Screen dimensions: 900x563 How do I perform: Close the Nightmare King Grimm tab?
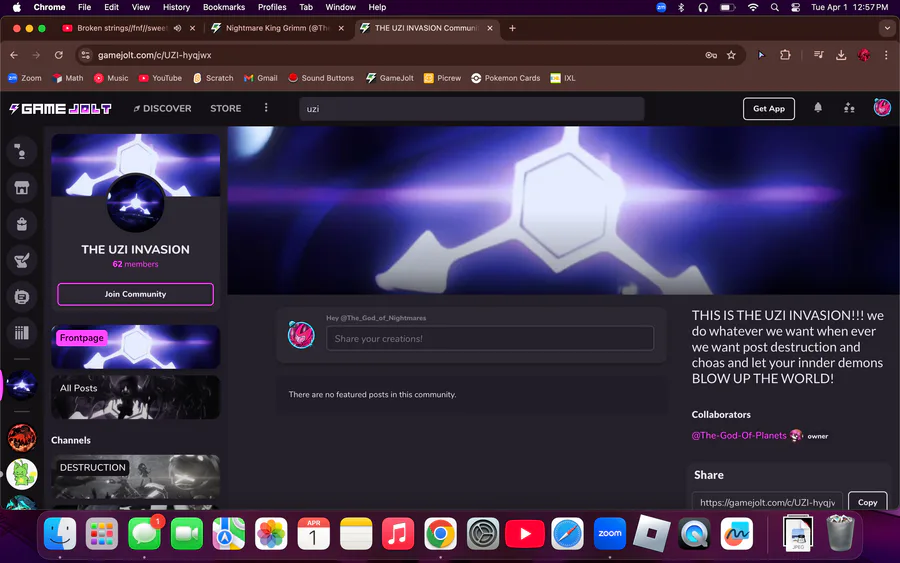[x=341, y=28]
